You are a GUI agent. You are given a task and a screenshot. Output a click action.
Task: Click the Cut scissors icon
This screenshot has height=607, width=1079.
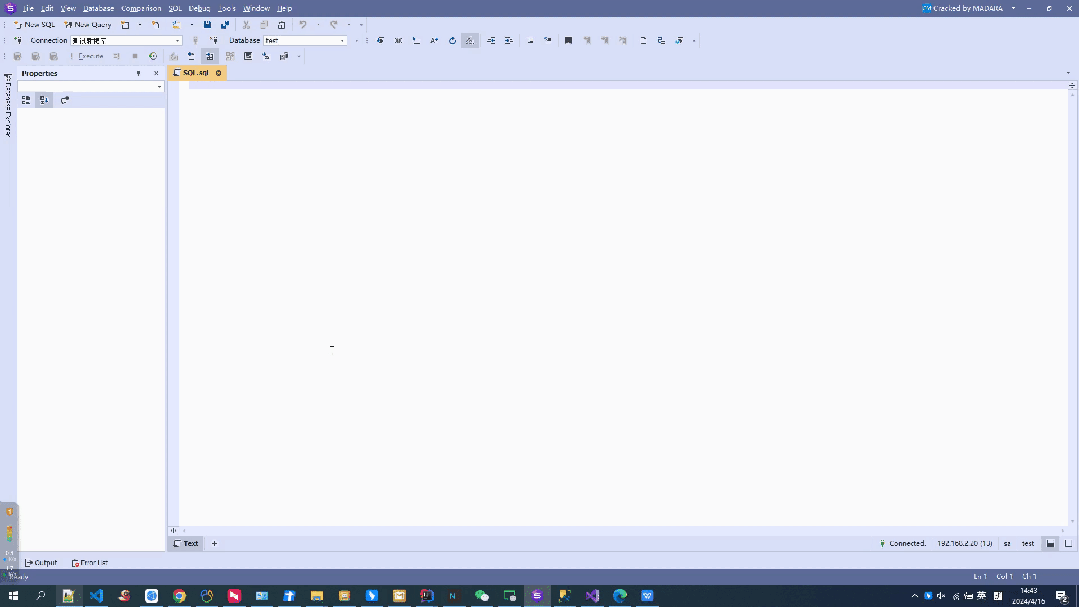tap(246, 24)
